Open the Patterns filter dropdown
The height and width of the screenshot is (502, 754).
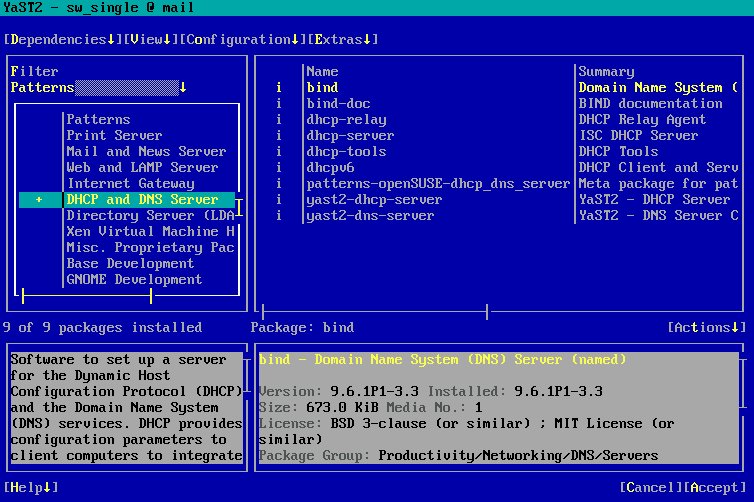click(x=99, y=88)
